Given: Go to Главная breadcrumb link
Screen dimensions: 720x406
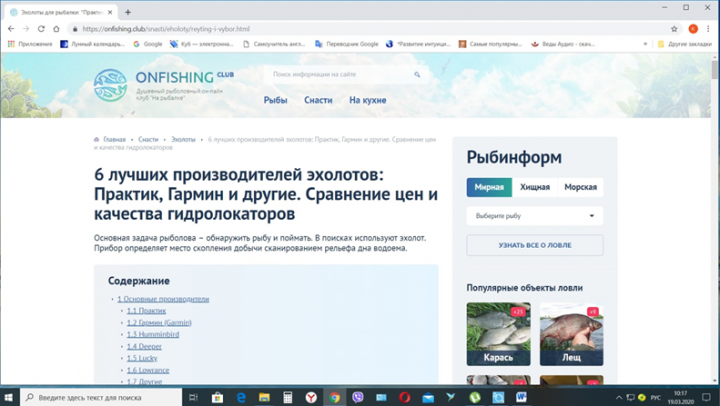Looking at the screenshot, I should pyautogui.click(x=114, y=139).
